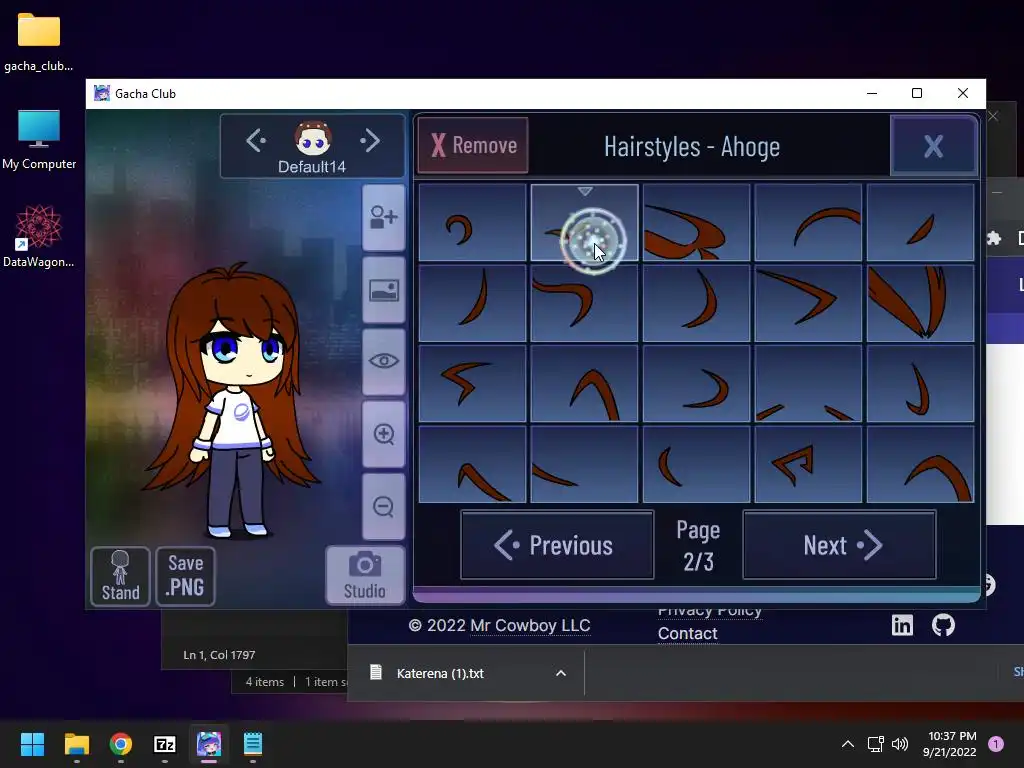Open the volume control in system tray
The width and height of the screenshot is (1024, 768).
click(900, 744)
